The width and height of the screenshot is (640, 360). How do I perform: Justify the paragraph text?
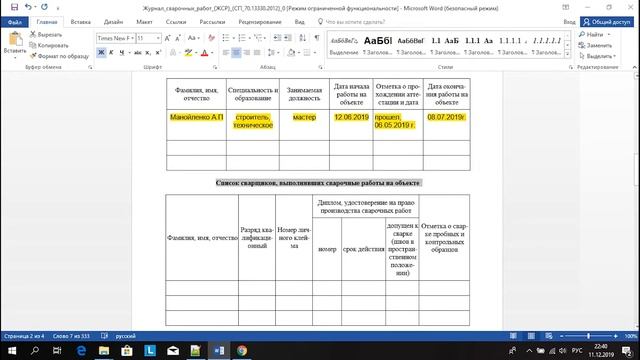[257, 53]
